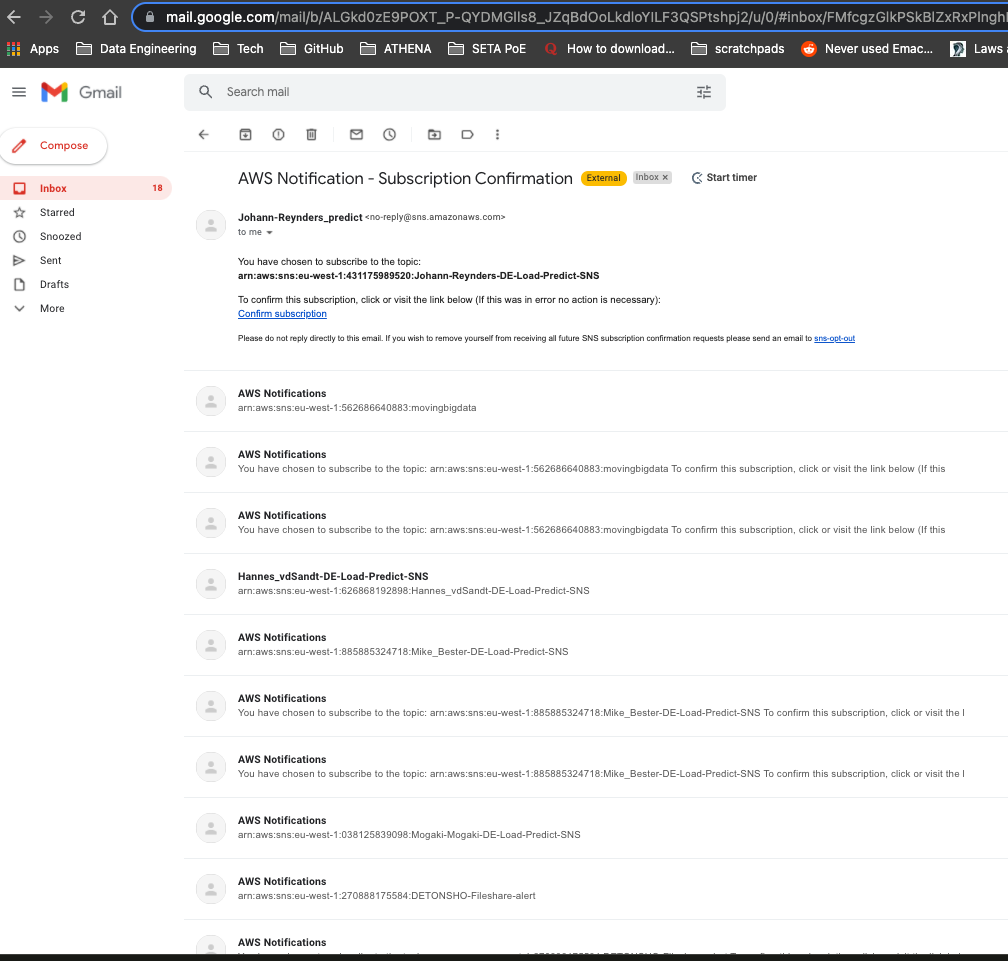Return to inbox with the back arrow

(x=203, y=134)
